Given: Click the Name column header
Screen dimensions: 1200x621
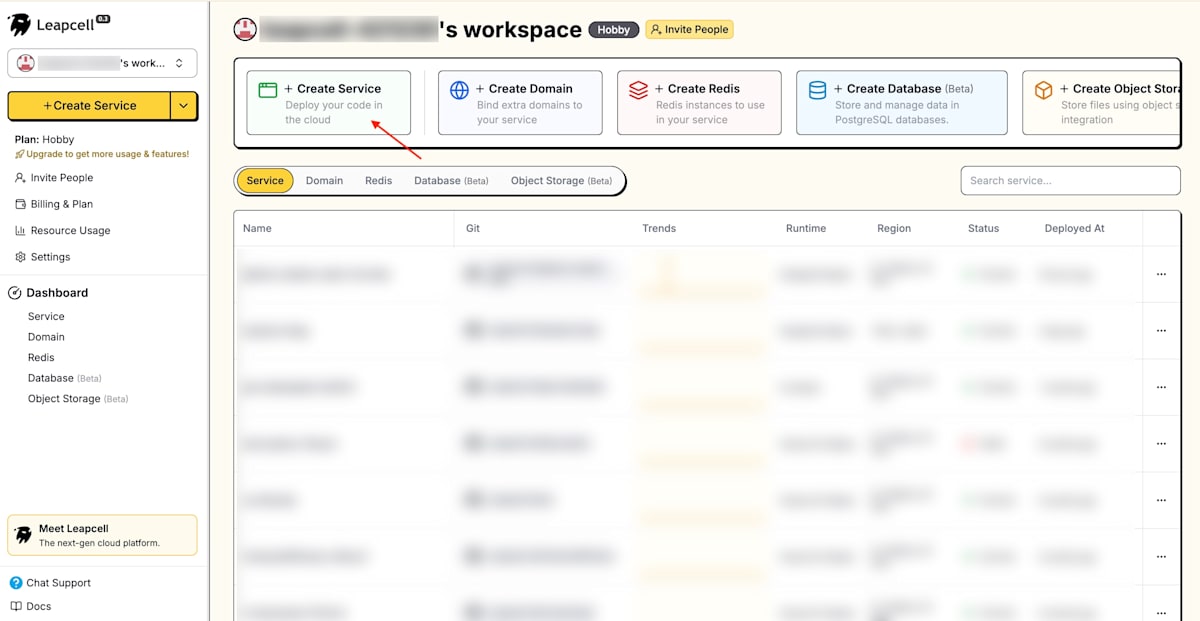Looking at the screenshot, I should tap(257, 228).
